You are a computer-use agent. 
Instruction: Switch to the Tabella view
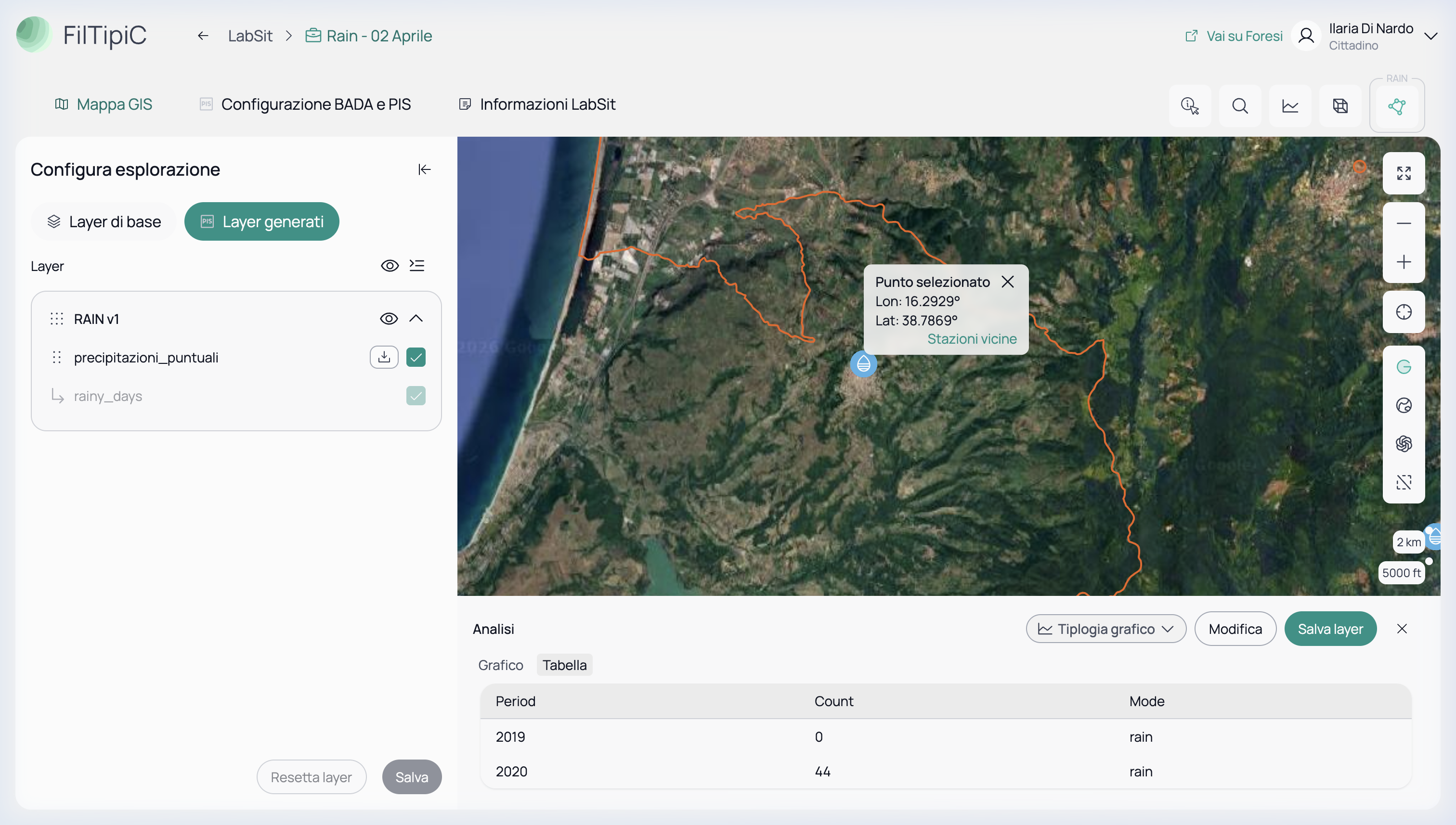(x=564, y=665)
